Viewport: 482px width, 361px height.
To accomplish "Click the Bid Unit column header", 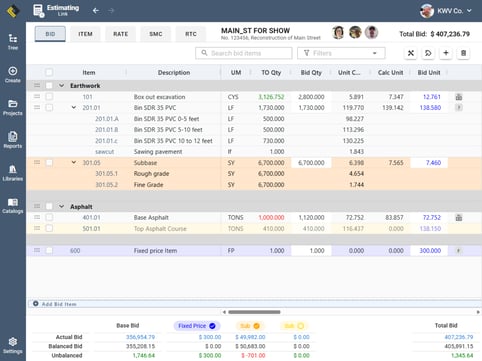I will [x=429, y=72].
